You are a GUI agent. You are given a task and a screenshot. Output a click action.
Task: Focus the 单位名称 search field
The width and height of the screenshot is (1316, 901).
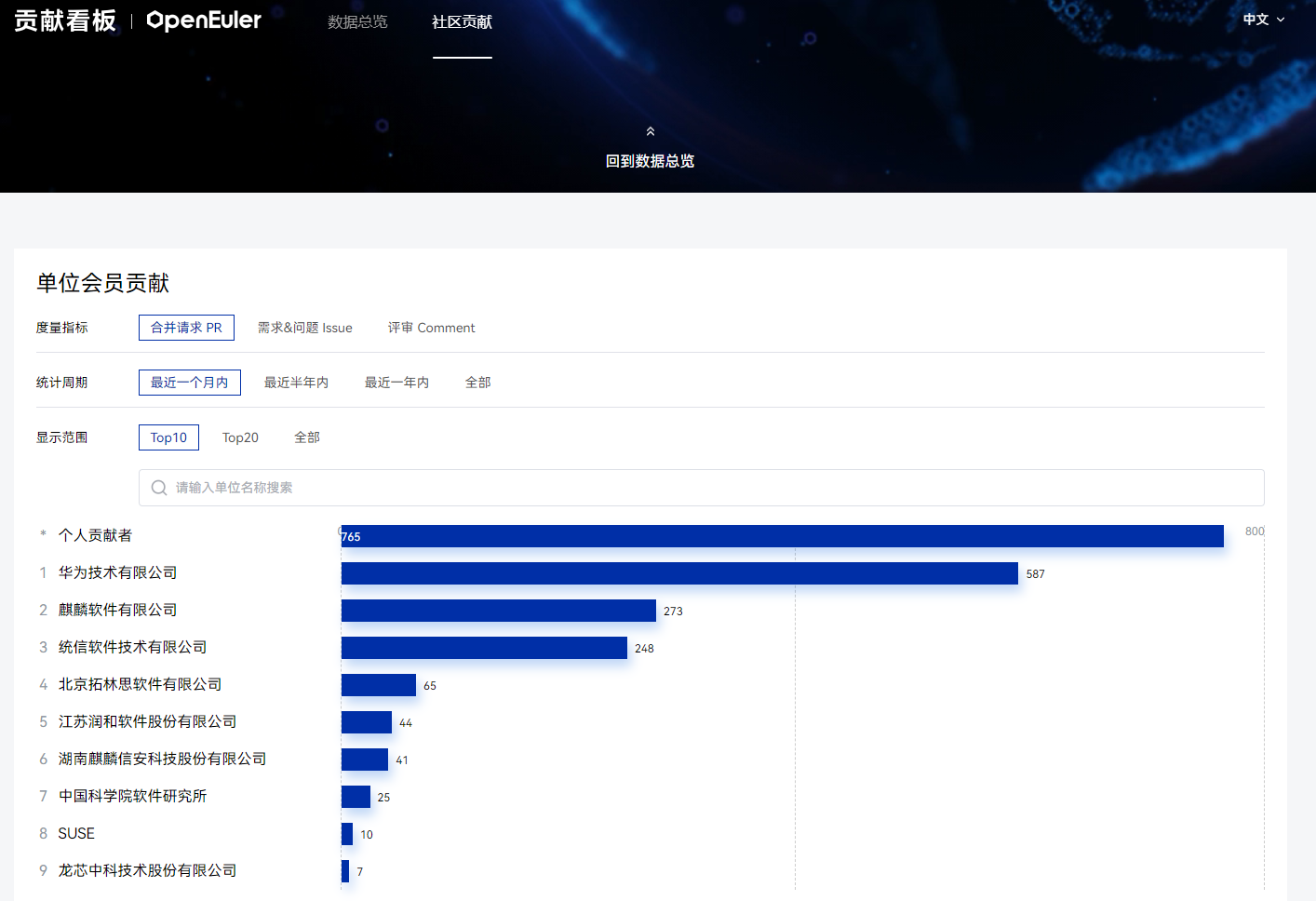click(702, 488)
